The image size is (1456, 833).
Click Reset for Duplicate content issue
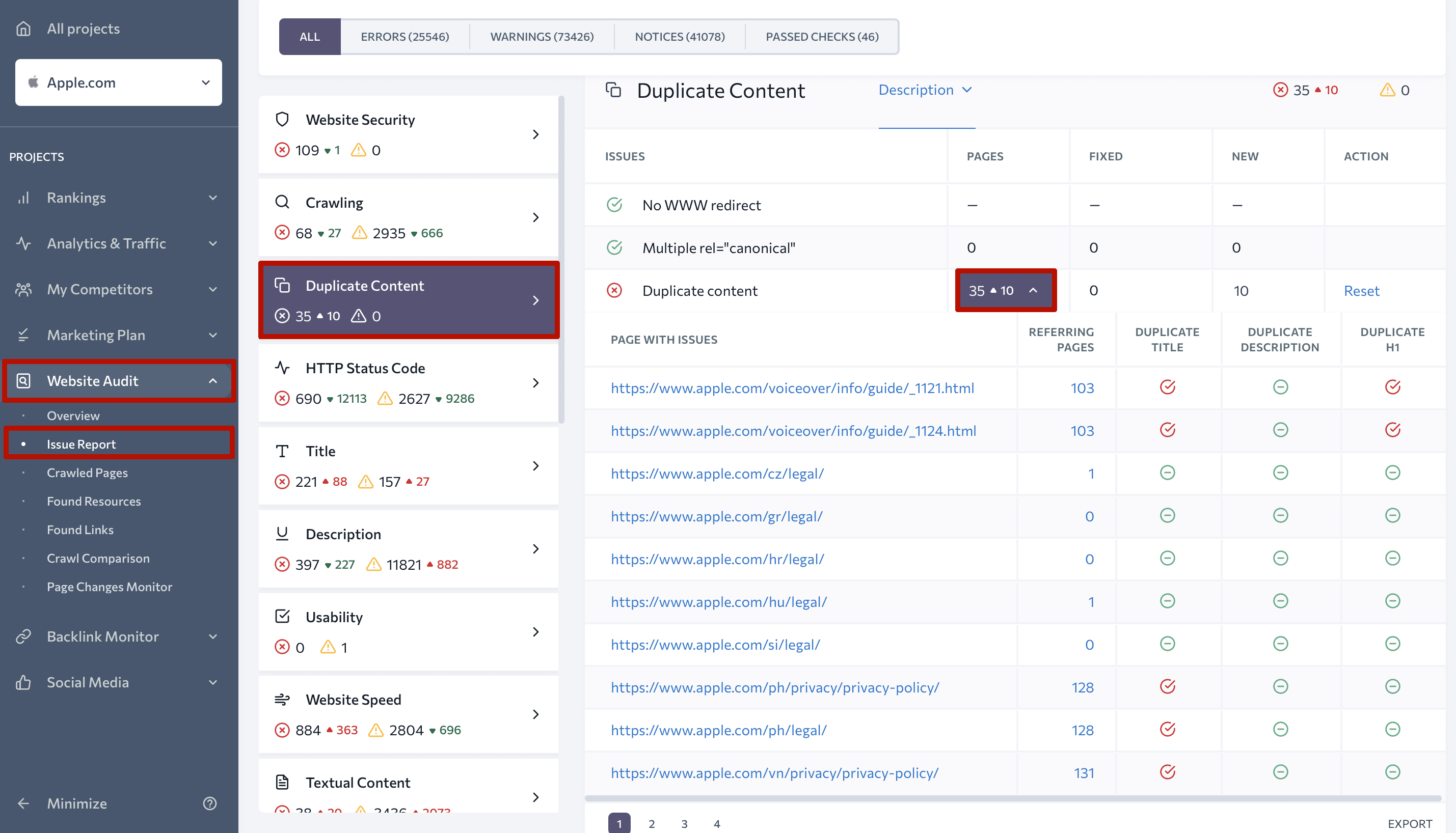coord(1361,291)
